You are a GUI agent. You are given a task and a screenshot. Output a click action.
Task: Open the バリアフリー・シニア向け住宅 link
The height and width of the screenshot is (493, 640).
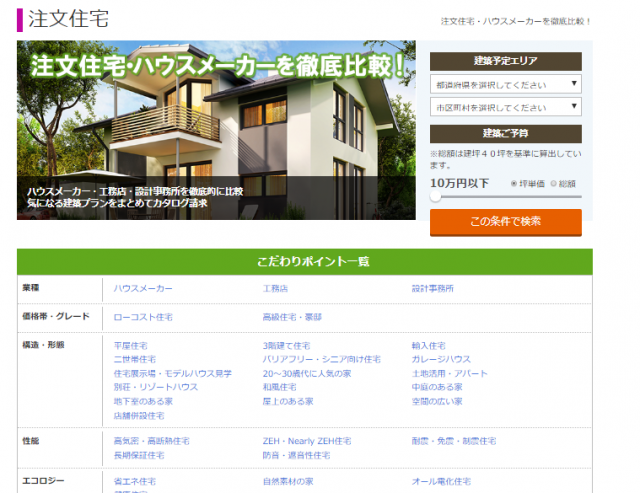(x=321, y=359)
